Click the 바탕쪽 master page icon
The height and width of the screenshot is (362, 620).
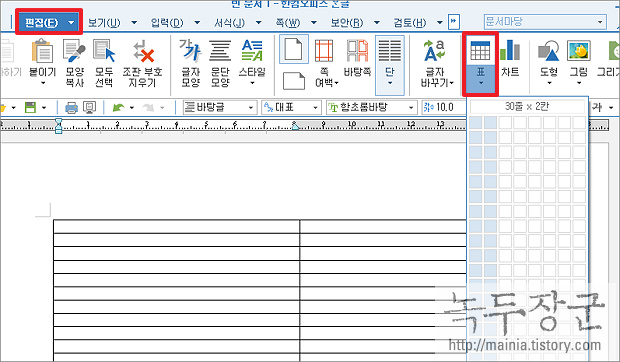[357, 57]
